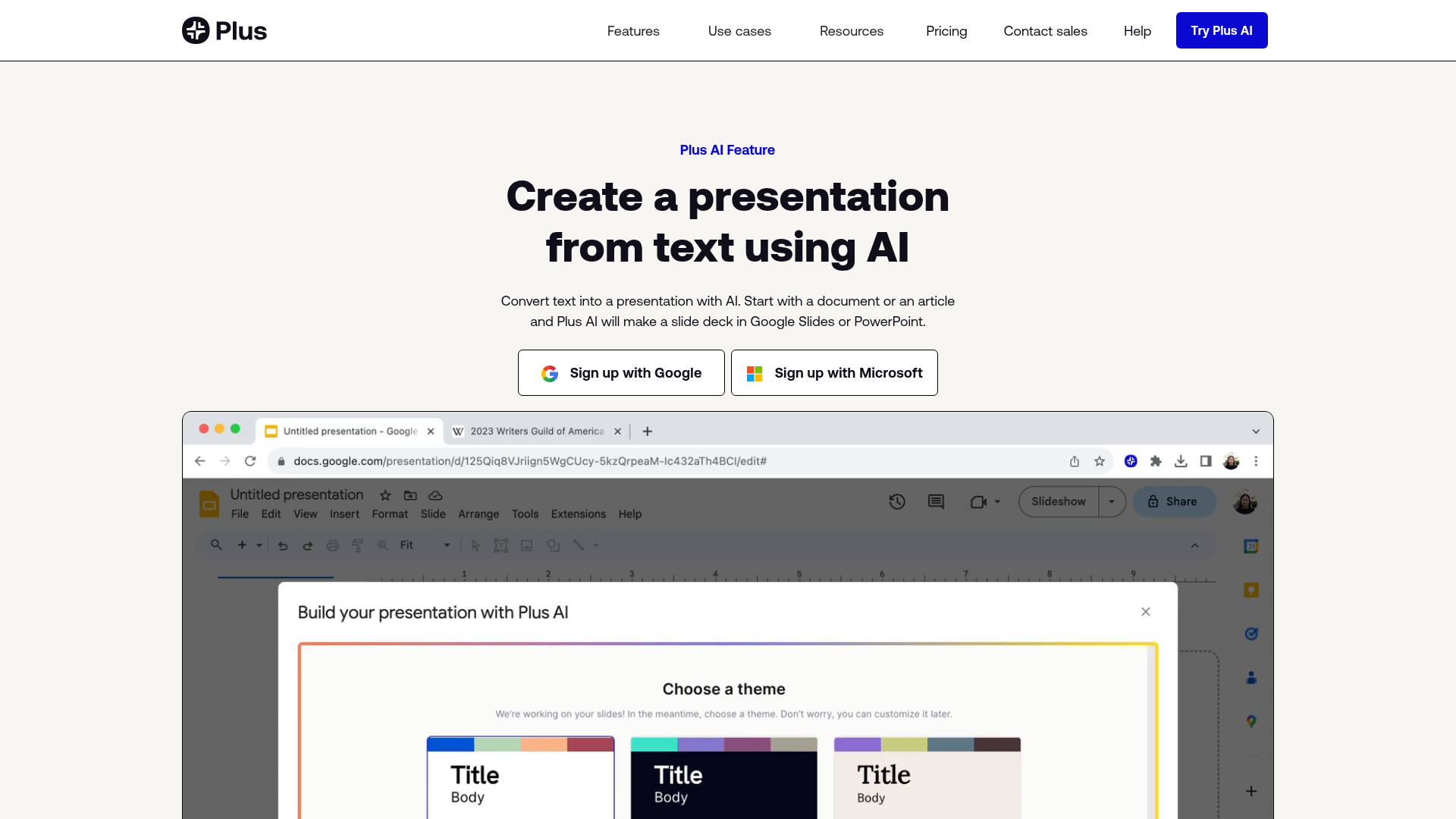
Task: Click the Paint format roller icon
Action: point(358,545)
